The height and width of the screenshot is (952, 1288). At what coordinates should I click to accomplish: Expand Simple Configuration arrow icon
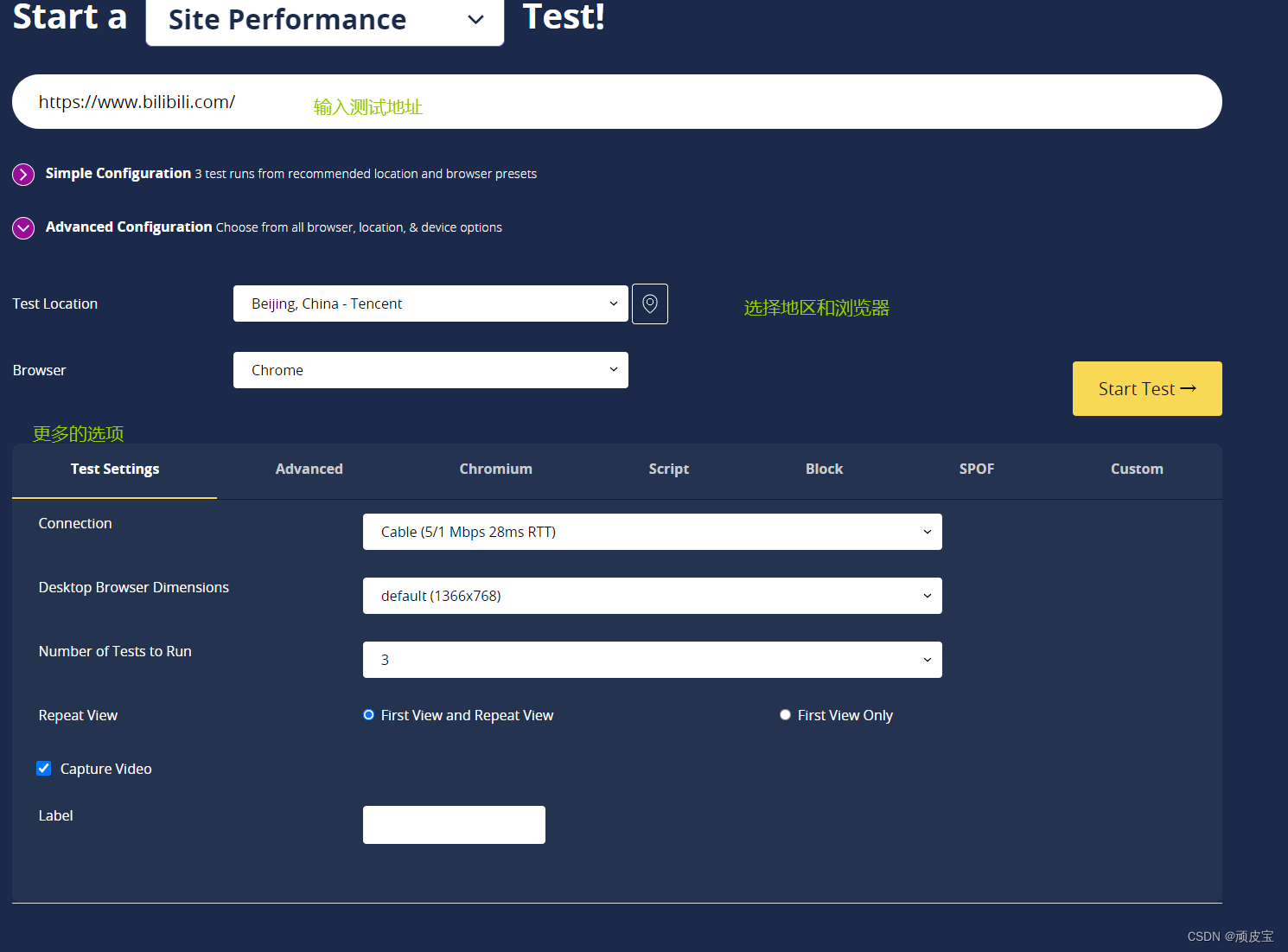(x=23, y=175)
